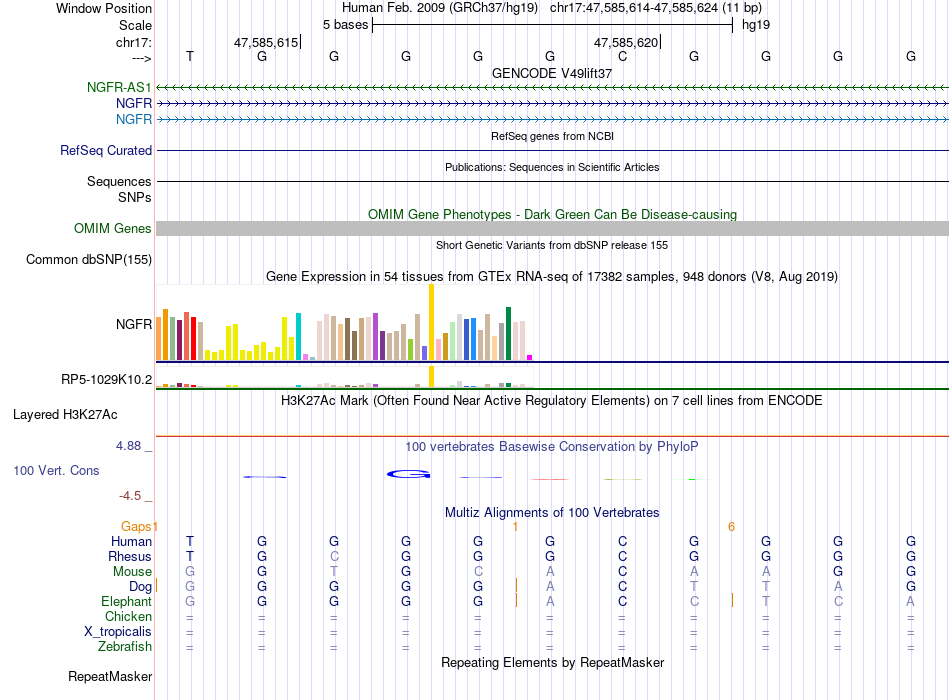The height and width of the screenshot is (700, 950).
Task: Click the NGFR GTEx expression bar chart label
Action: 134,324
